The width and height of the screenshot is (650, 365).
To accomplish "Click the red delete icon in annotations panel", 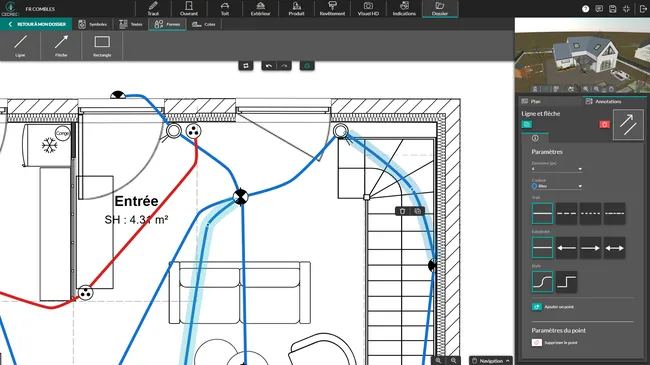I will click(x=604, y=124).
